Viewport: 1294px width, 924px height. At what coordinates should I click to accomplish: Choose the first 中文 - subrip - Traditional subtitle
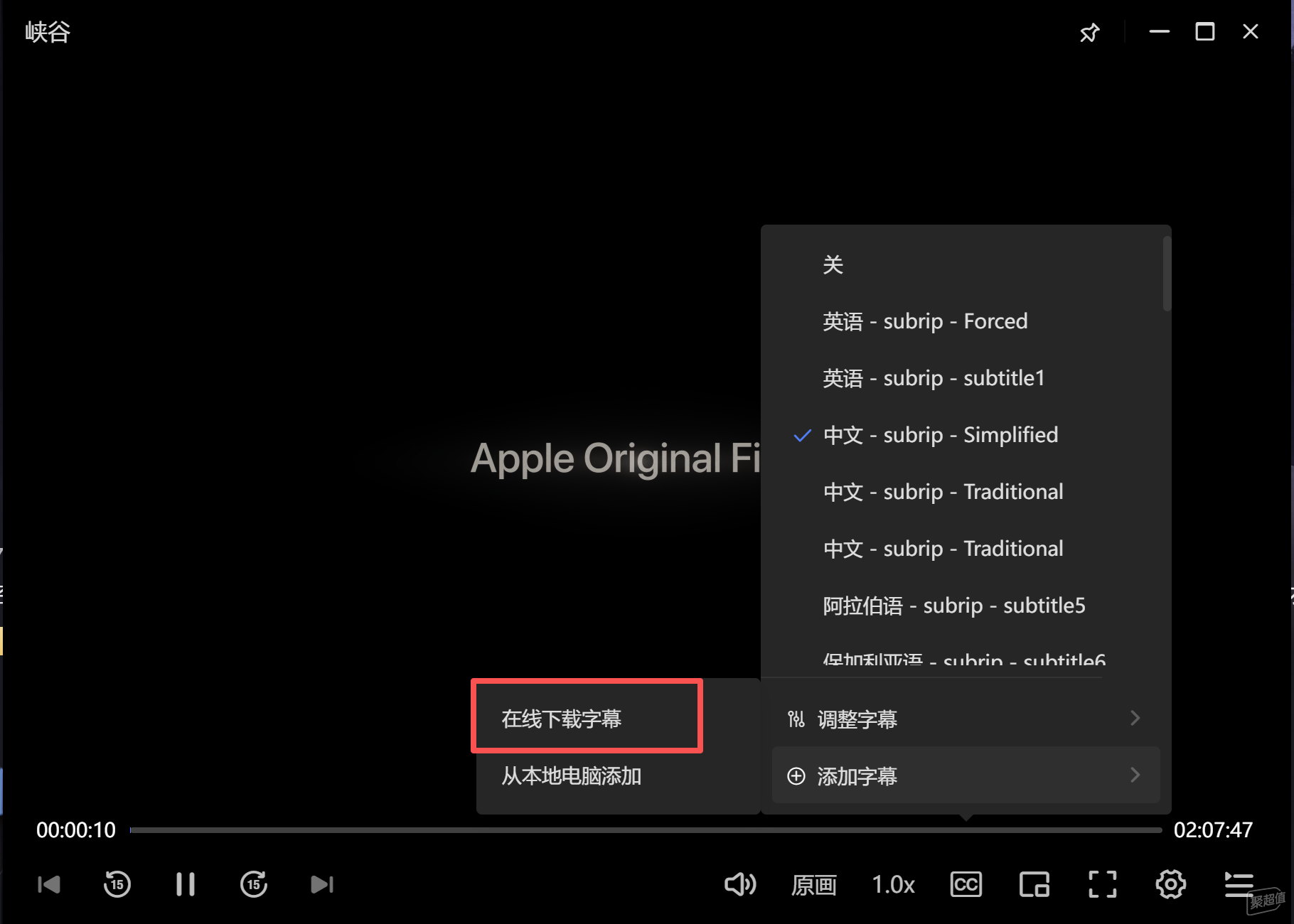point(943,492)
